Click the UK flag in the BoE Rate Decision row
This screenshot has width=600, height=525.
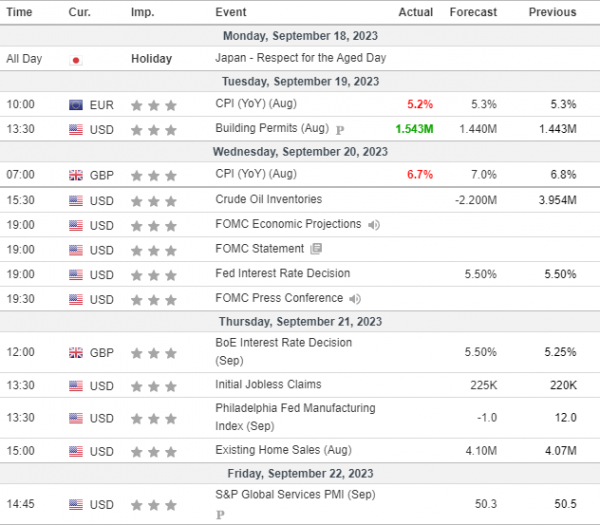76,352
